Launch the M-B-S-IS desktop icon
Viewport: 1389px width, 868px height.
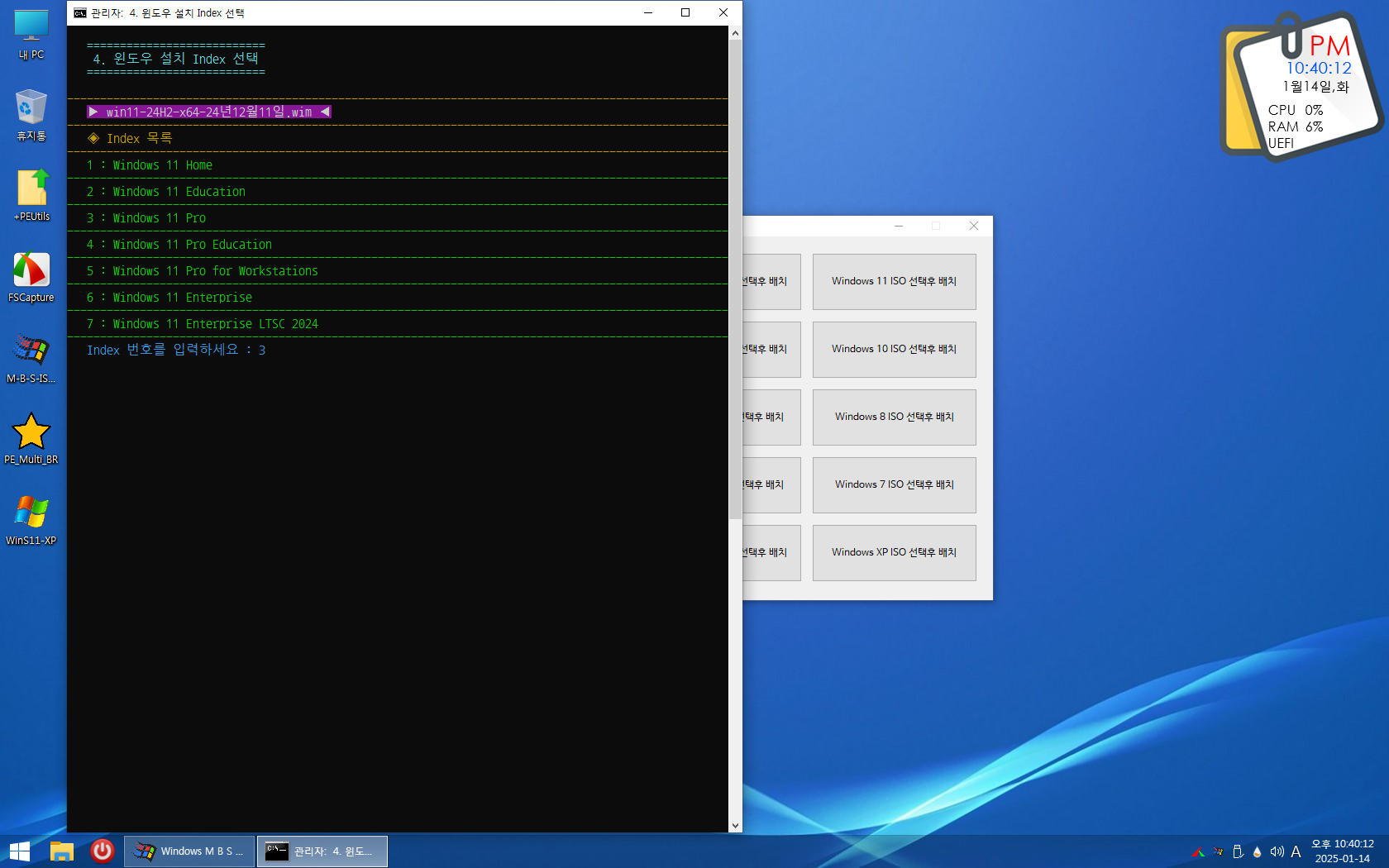[x=31, y=358]
